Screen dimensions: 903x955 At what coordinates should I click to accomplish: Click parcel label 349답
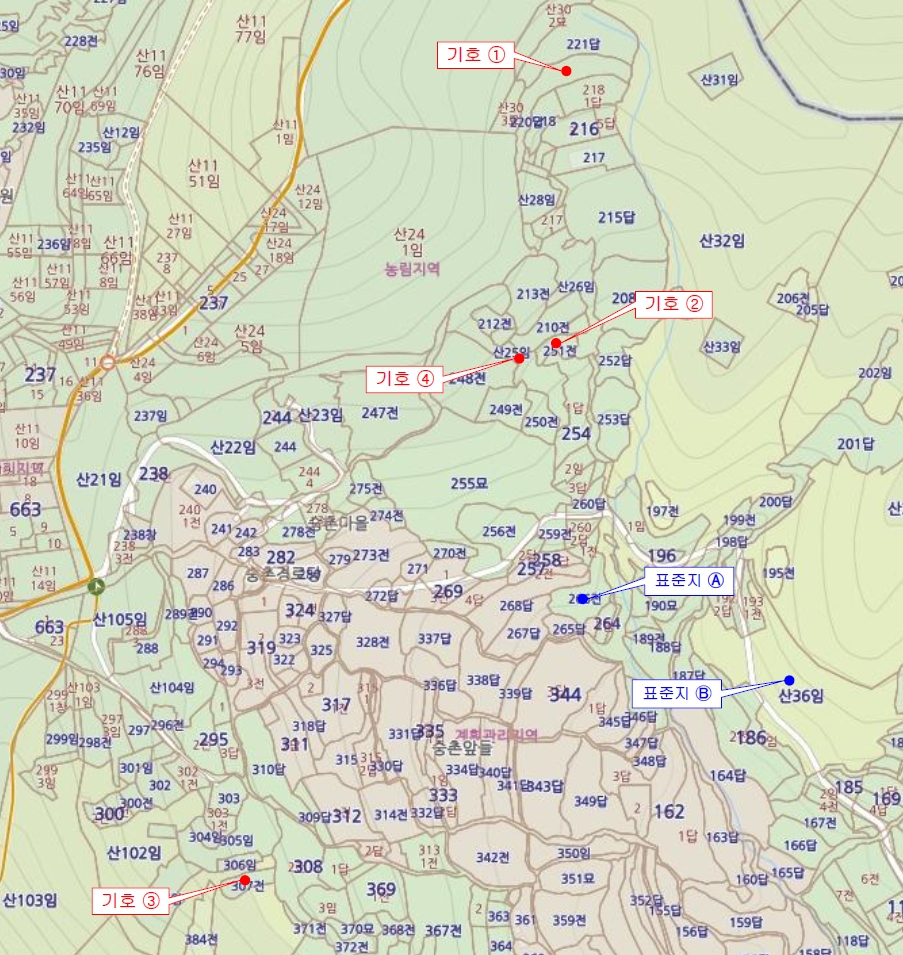[x=591, y=801]
